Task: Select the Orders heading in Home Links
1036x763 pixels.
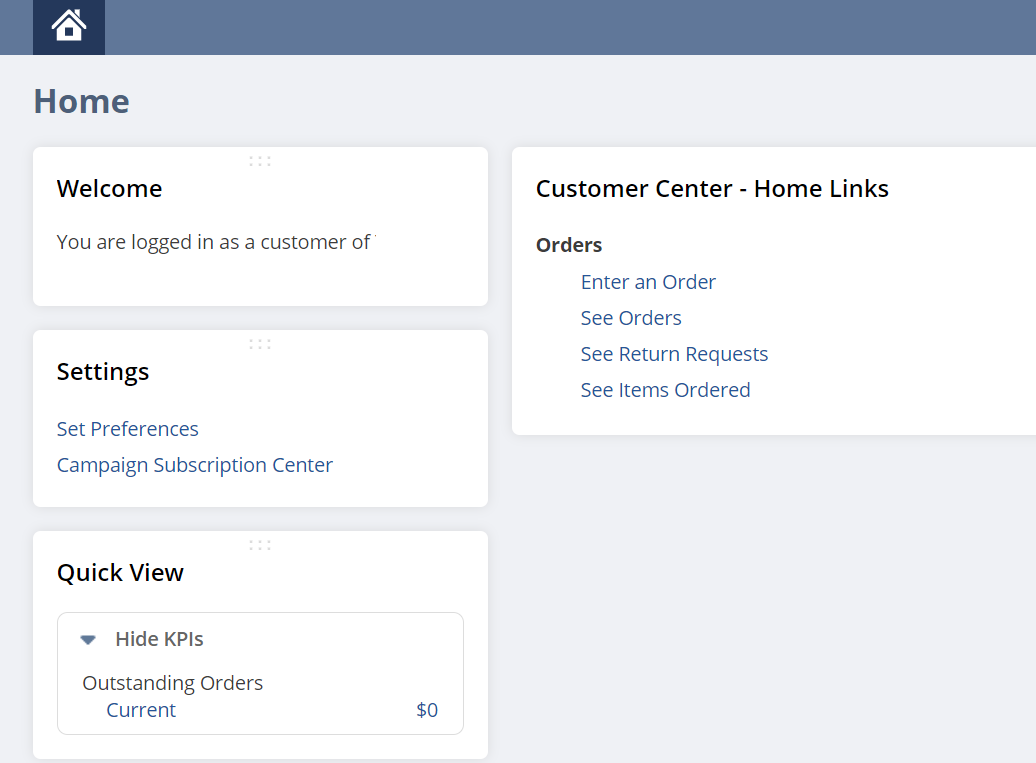Action: [x=568, y=244]
